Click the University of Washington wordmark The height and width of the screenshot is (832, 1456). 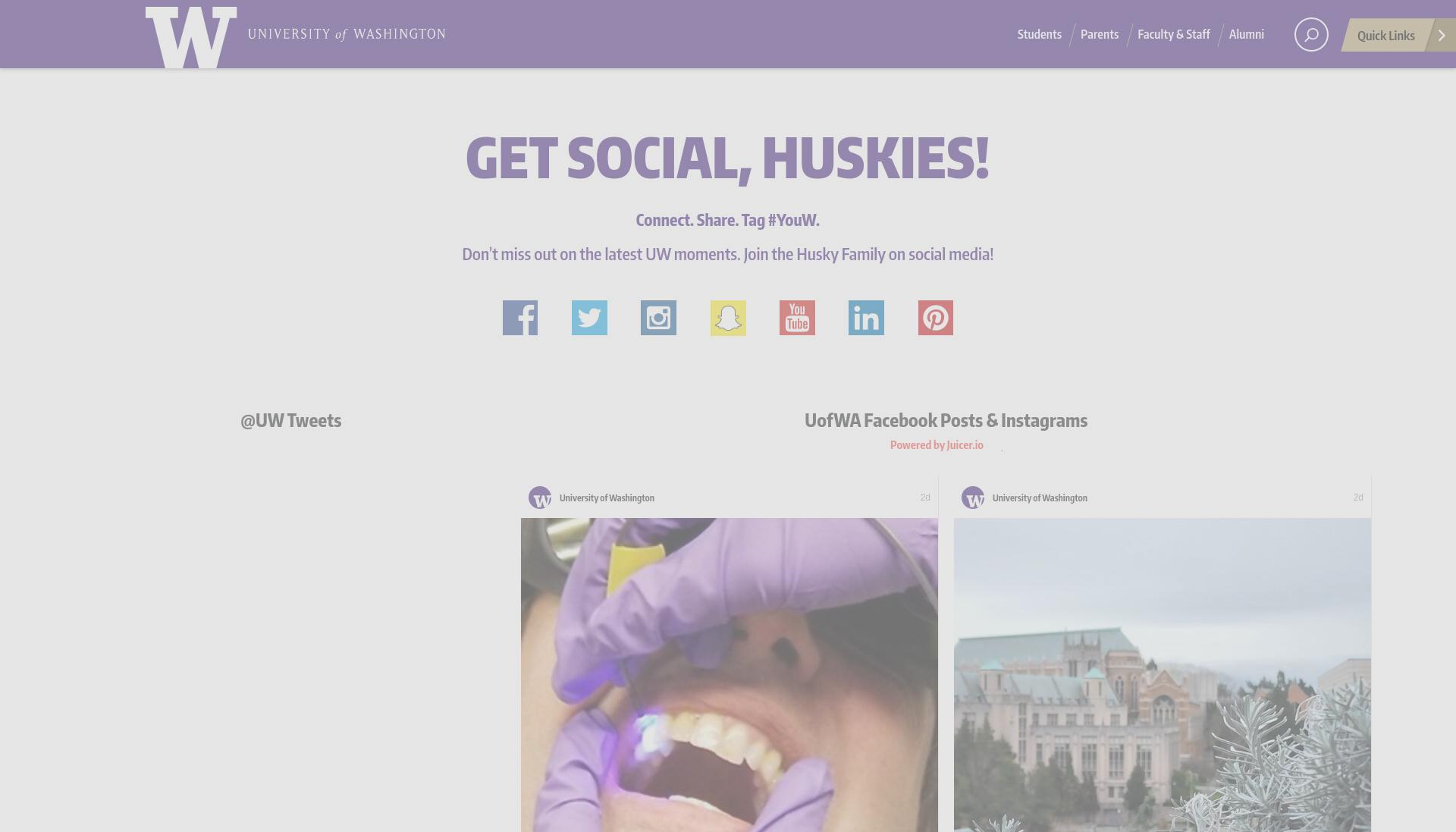[x=347, y=34]
